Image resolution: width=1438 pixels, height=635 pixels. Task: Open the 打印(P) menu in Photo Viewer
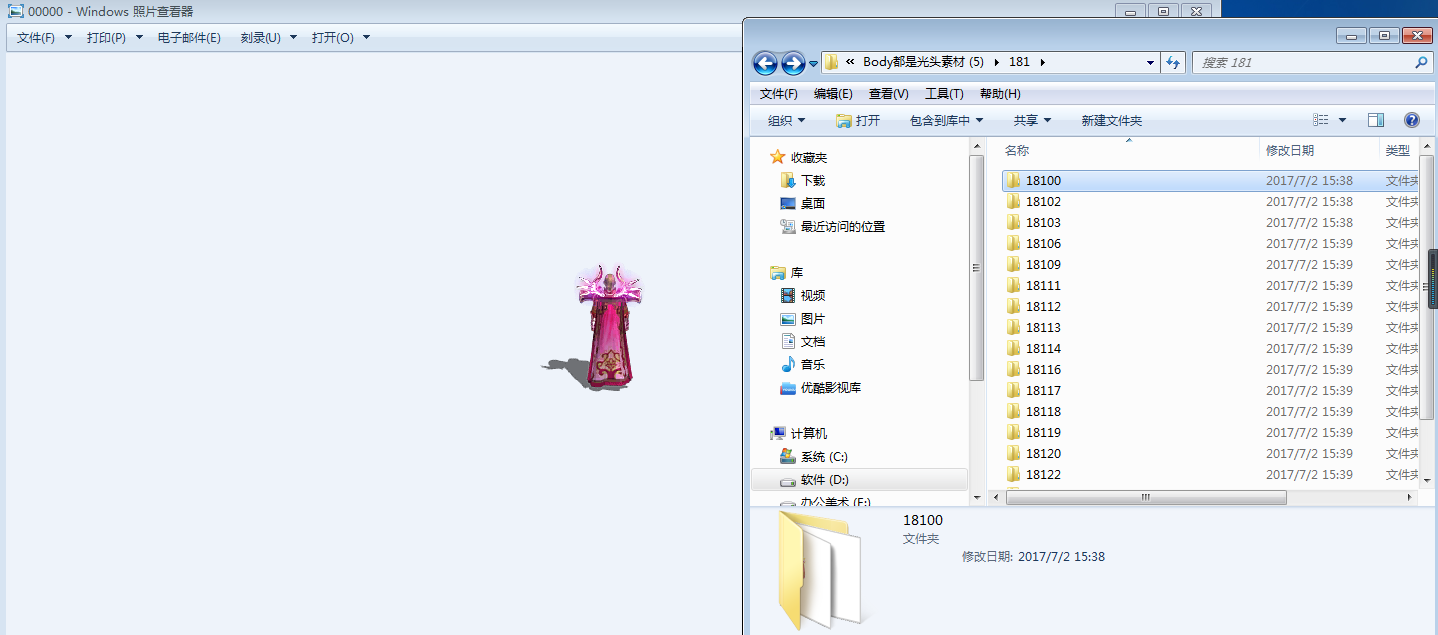[x=115, y=38]
